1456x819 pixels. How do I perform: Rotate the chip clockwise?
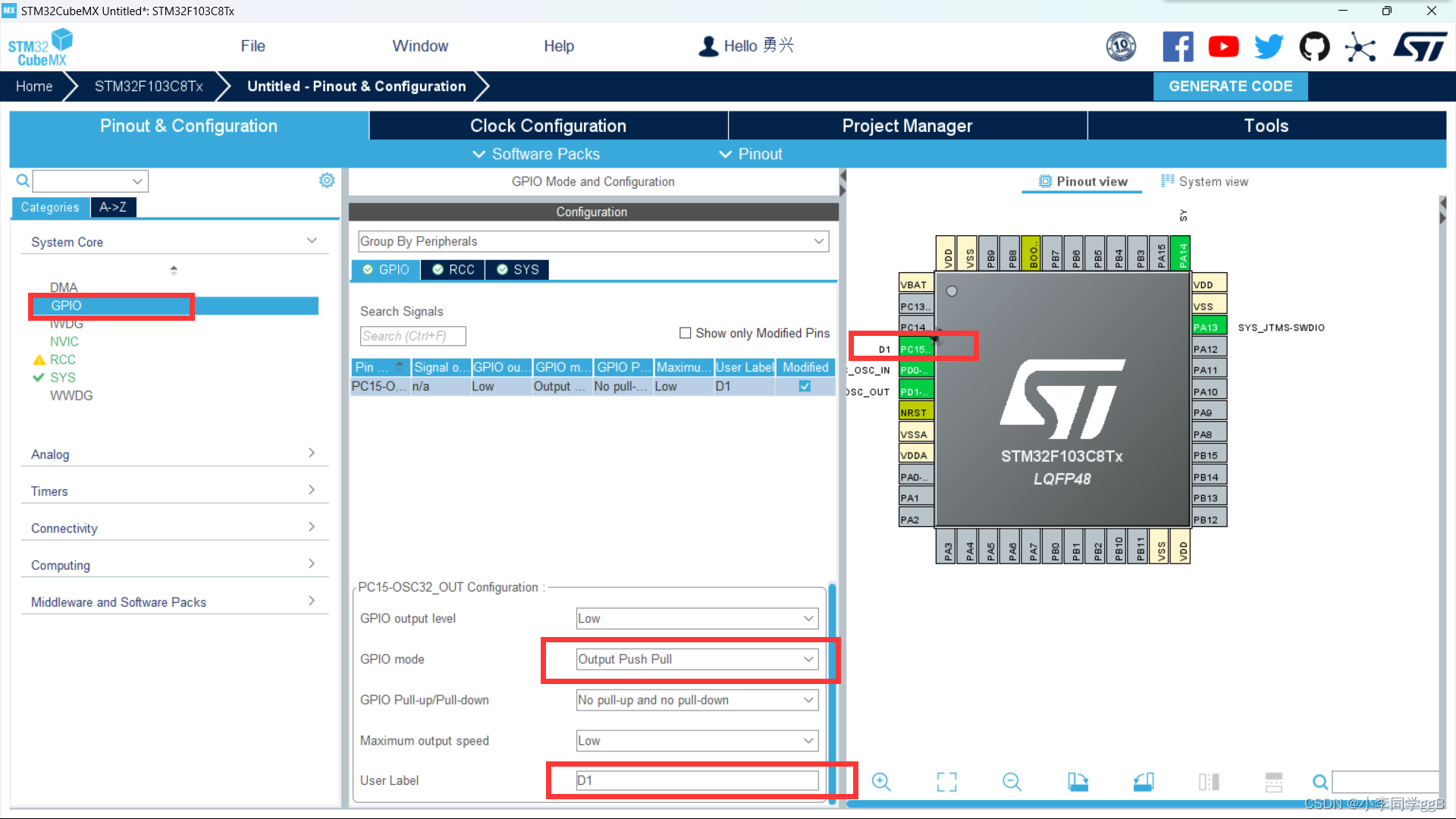1078,782
